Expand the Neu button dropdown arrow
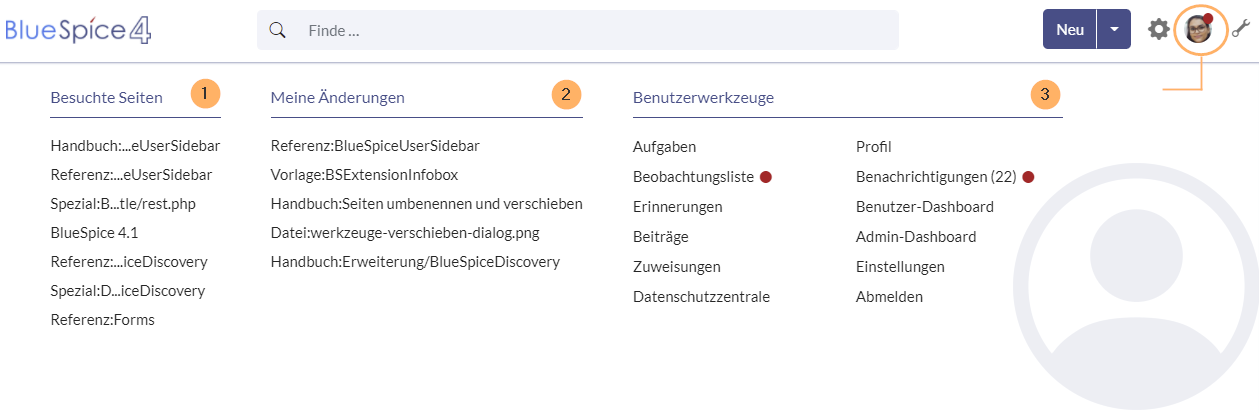This screenshot has height=413, width=1259. click(1114, 30)
